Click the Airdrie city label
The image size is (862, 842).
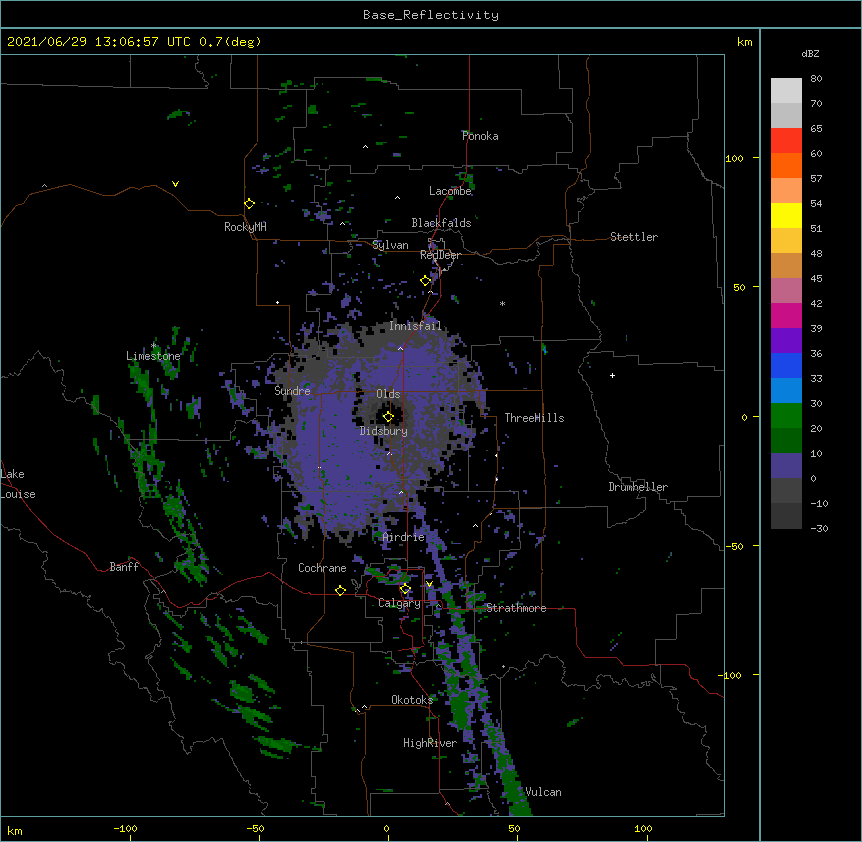click(404, 537)
